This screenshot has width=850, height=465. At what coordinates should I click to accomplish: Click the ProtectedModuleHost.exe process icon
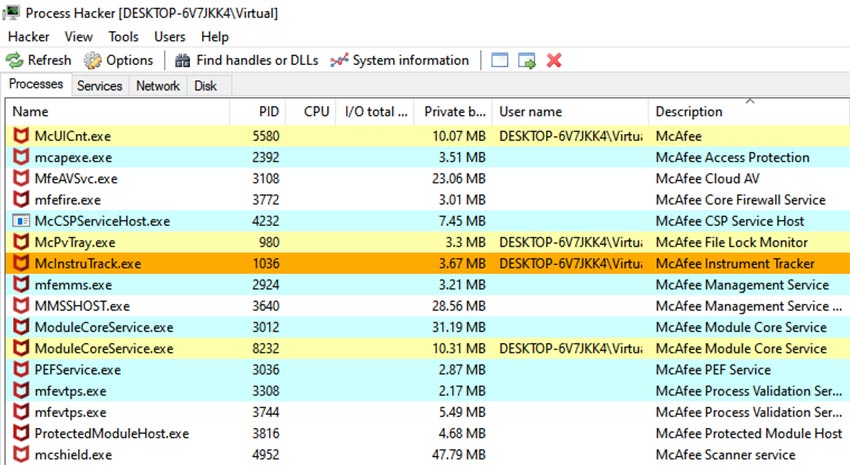21,433
